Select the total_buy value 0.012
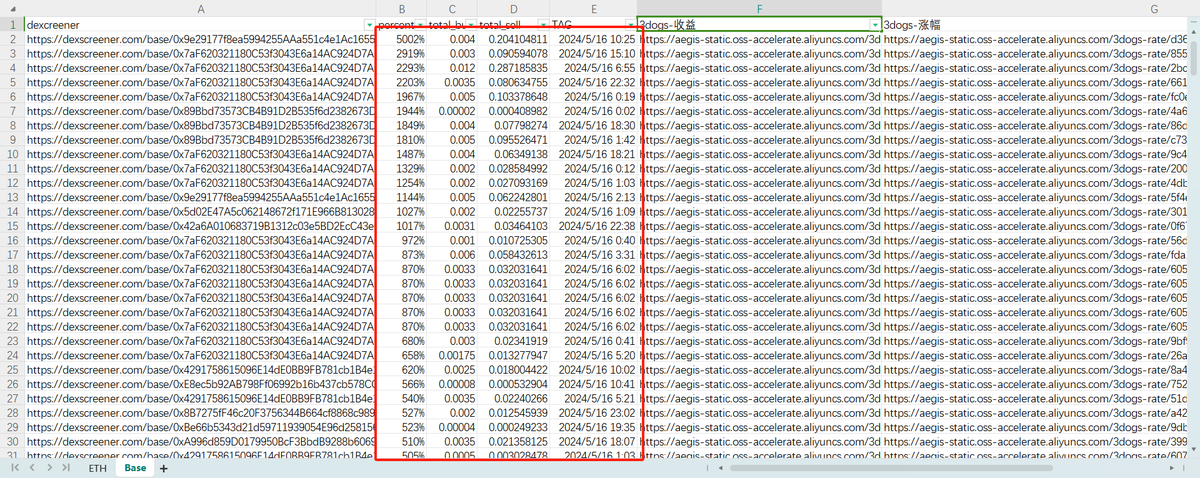 click(452, 67)
